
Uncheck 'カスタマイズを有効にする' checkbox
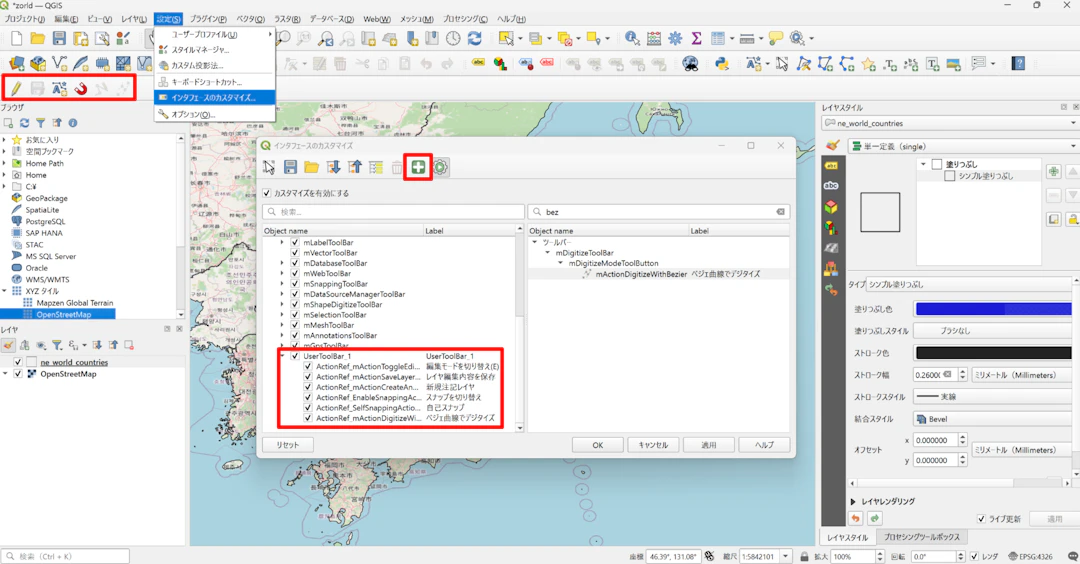click(x=267, y=193)
